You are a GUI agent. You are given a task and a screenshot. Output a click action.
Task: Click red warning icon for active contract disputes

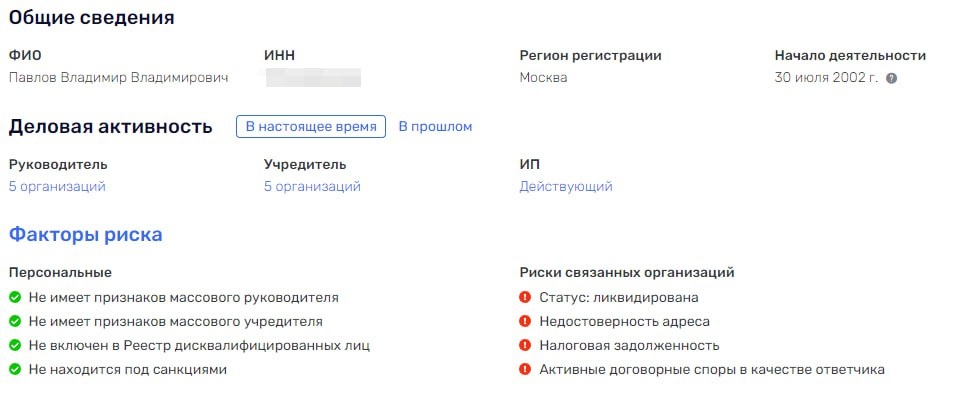[x=525, y=369]
